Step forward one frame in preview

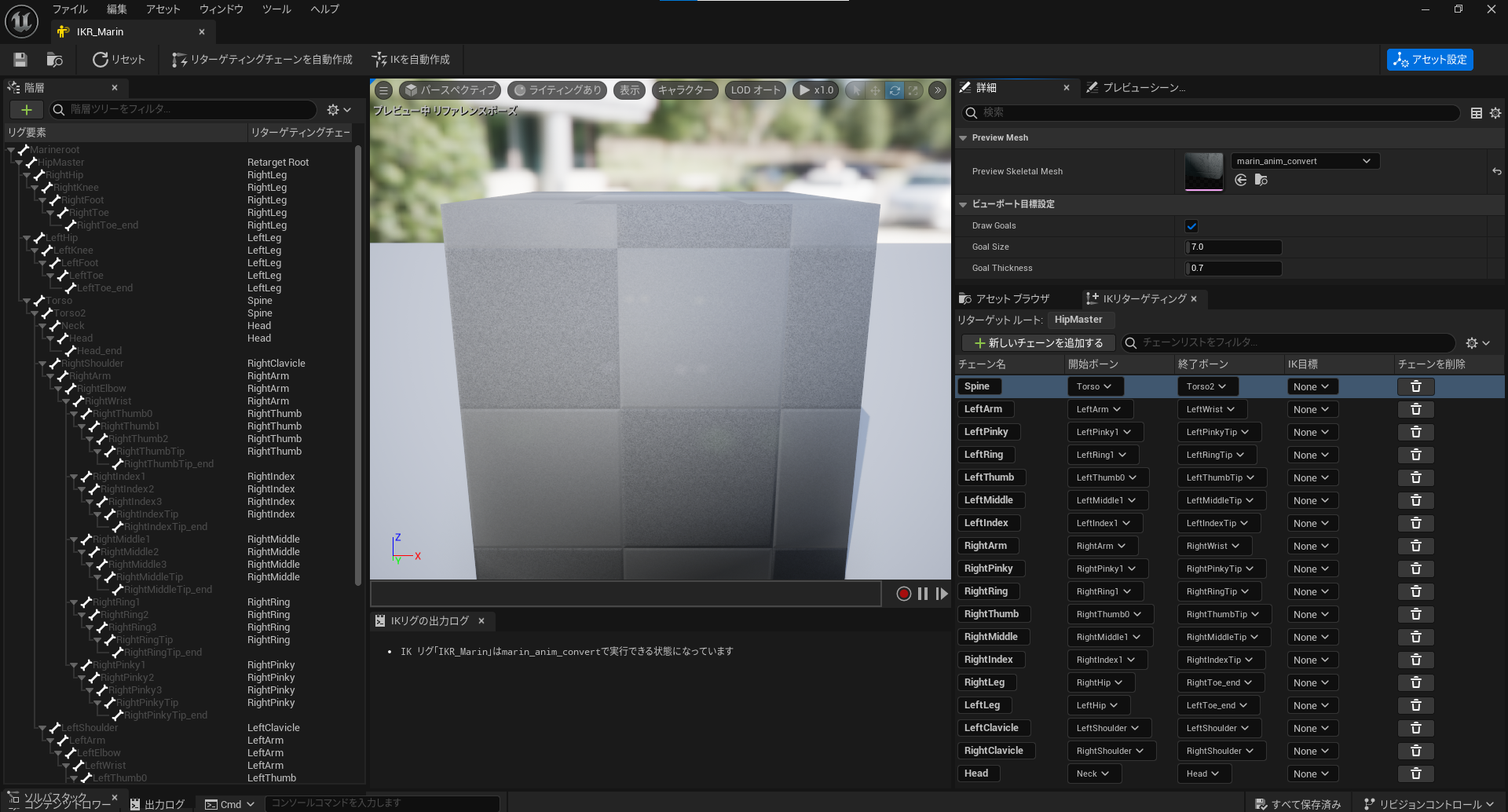coord(941,594)
